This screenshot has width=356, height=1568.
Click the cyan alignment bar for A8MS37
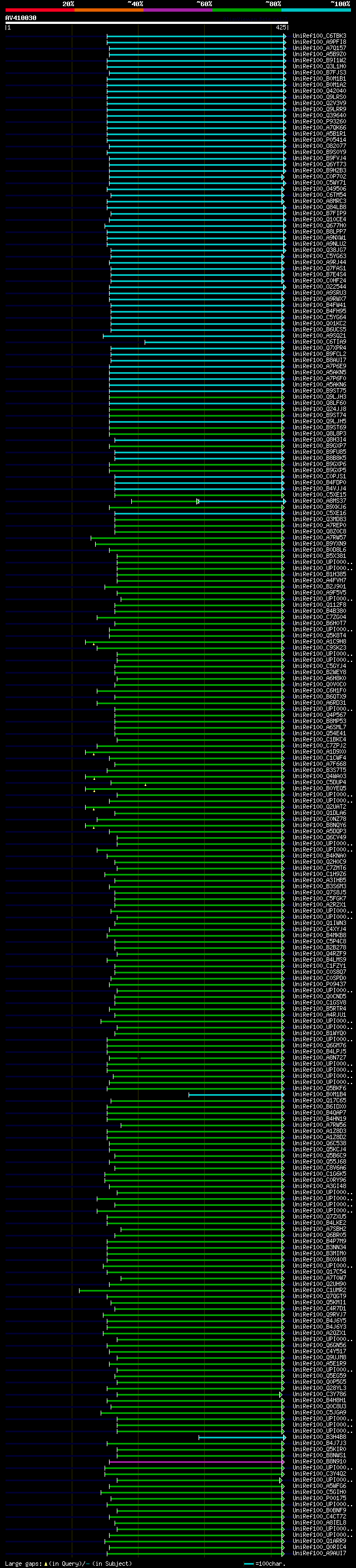coord(241,501)
